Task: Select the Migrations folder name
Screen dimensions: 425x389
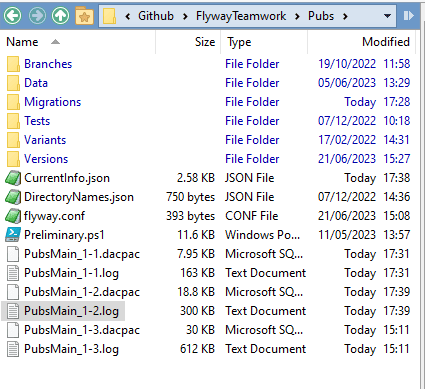Action: [53, 102]
